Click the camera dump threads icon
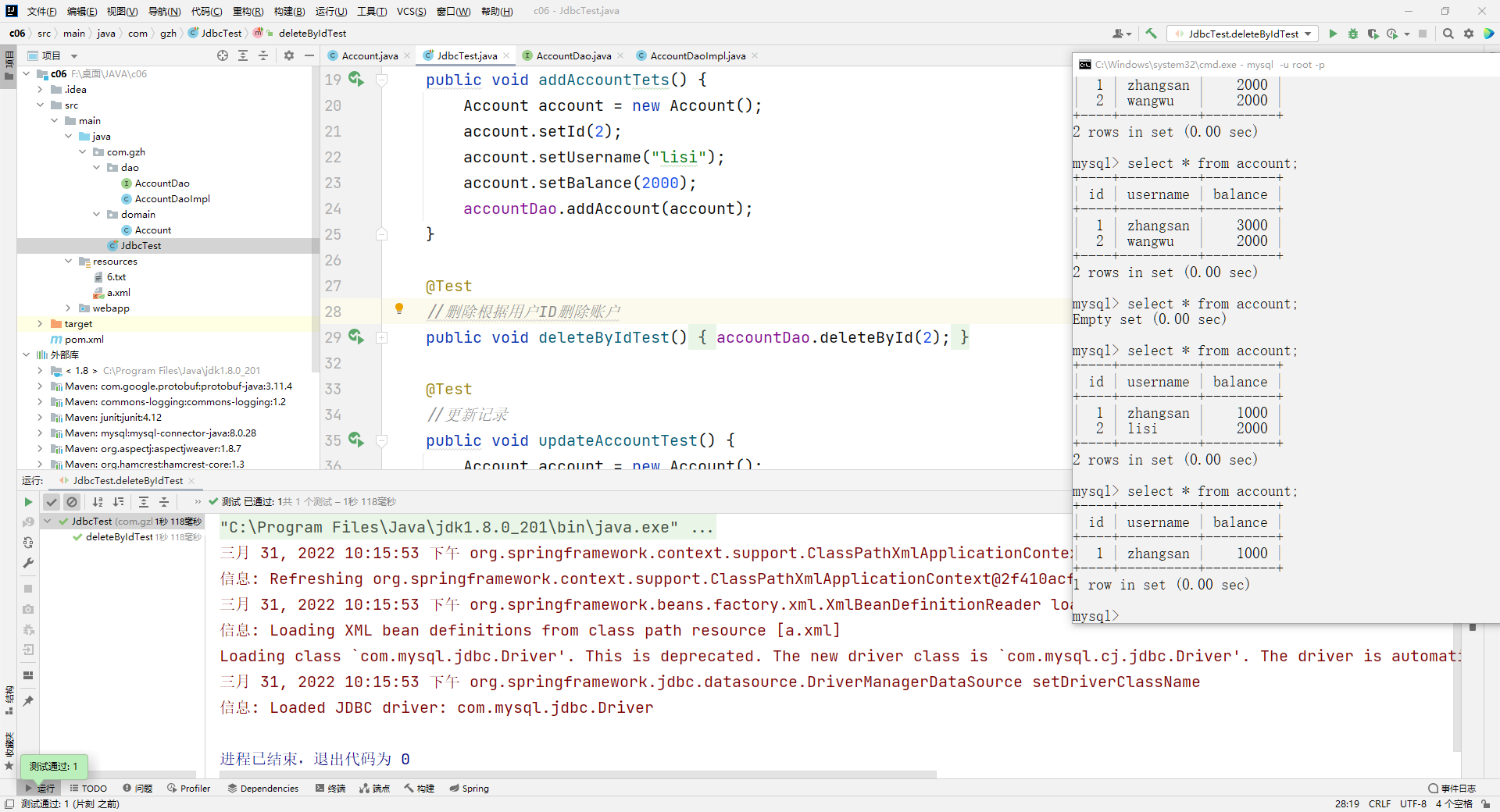Viewport: 1500px width, 812px height. 28,609
